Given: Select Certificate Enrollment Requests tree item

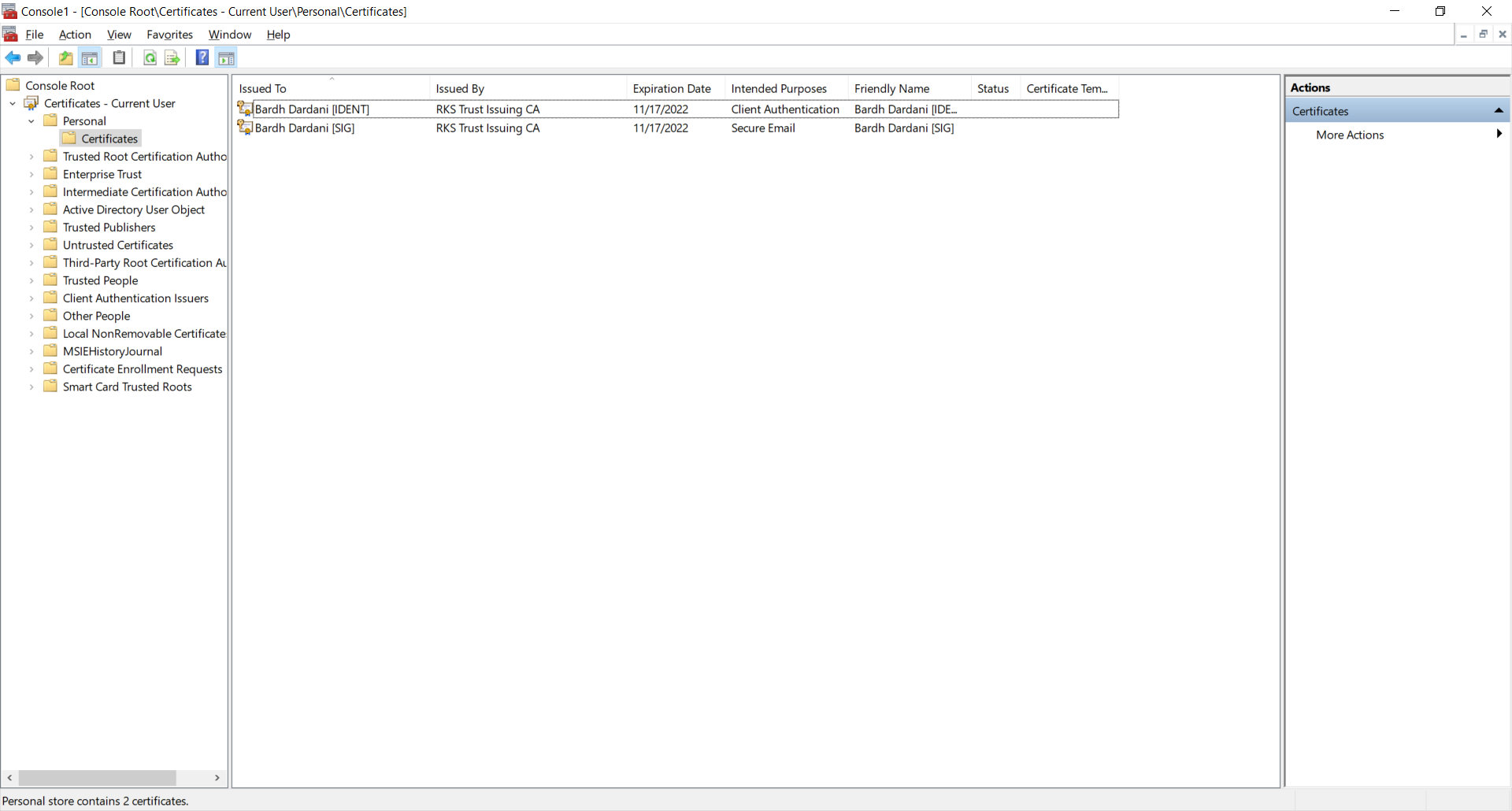Looking at the screenshot, I should tap(143, 369).
